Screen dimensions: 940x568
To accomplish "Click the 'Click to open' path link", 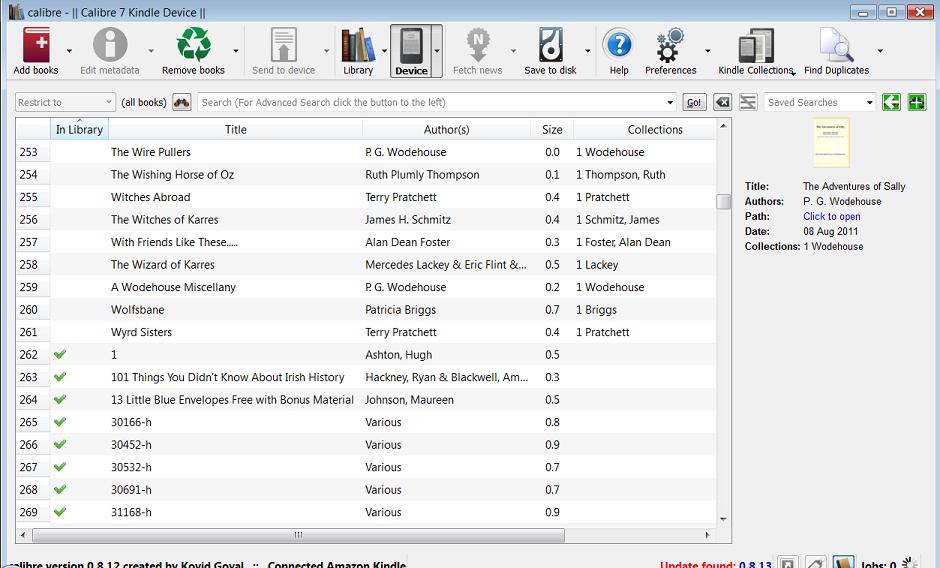I will [x=831, y=217].
